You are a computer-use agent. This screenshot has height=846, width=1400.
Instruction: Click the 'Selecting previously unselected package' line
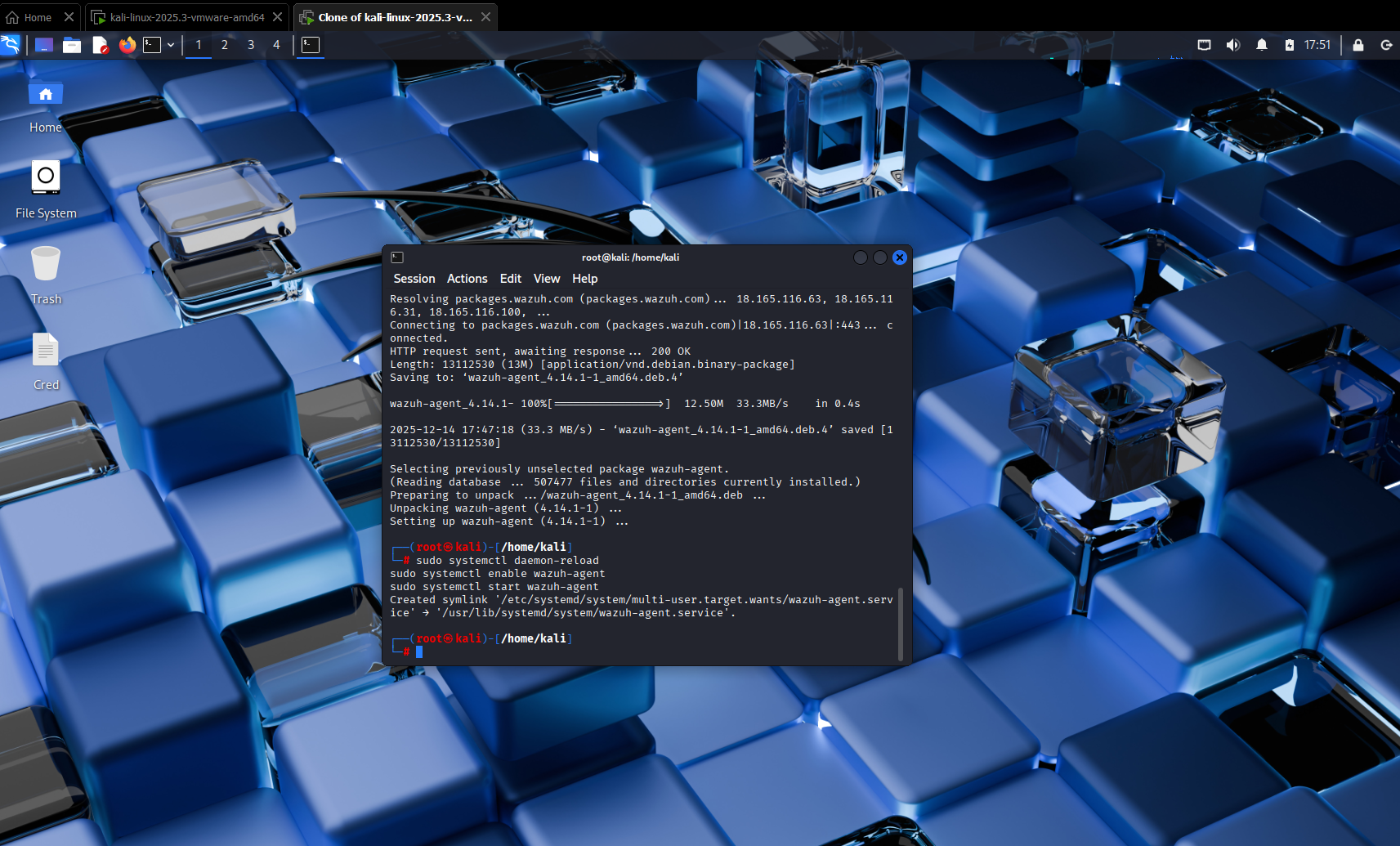tap(559, 469)
